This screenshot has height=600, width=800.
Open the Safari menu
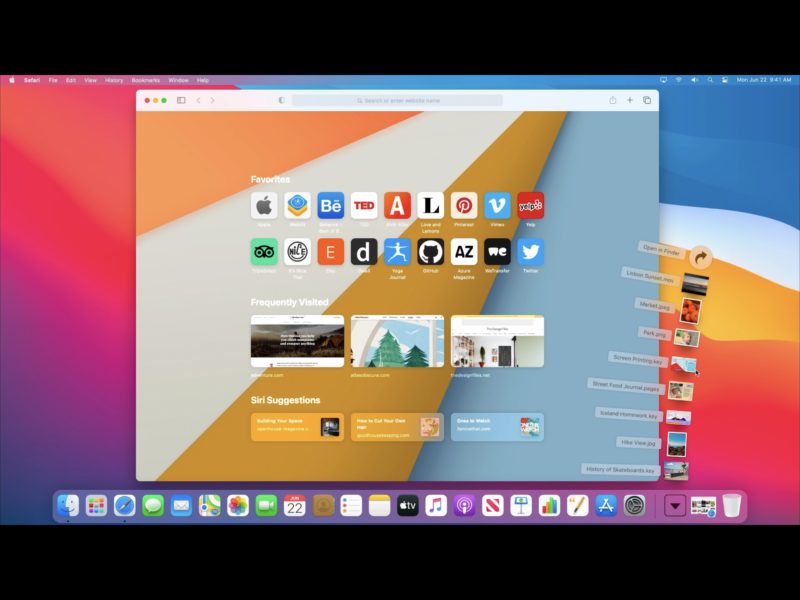32,80
